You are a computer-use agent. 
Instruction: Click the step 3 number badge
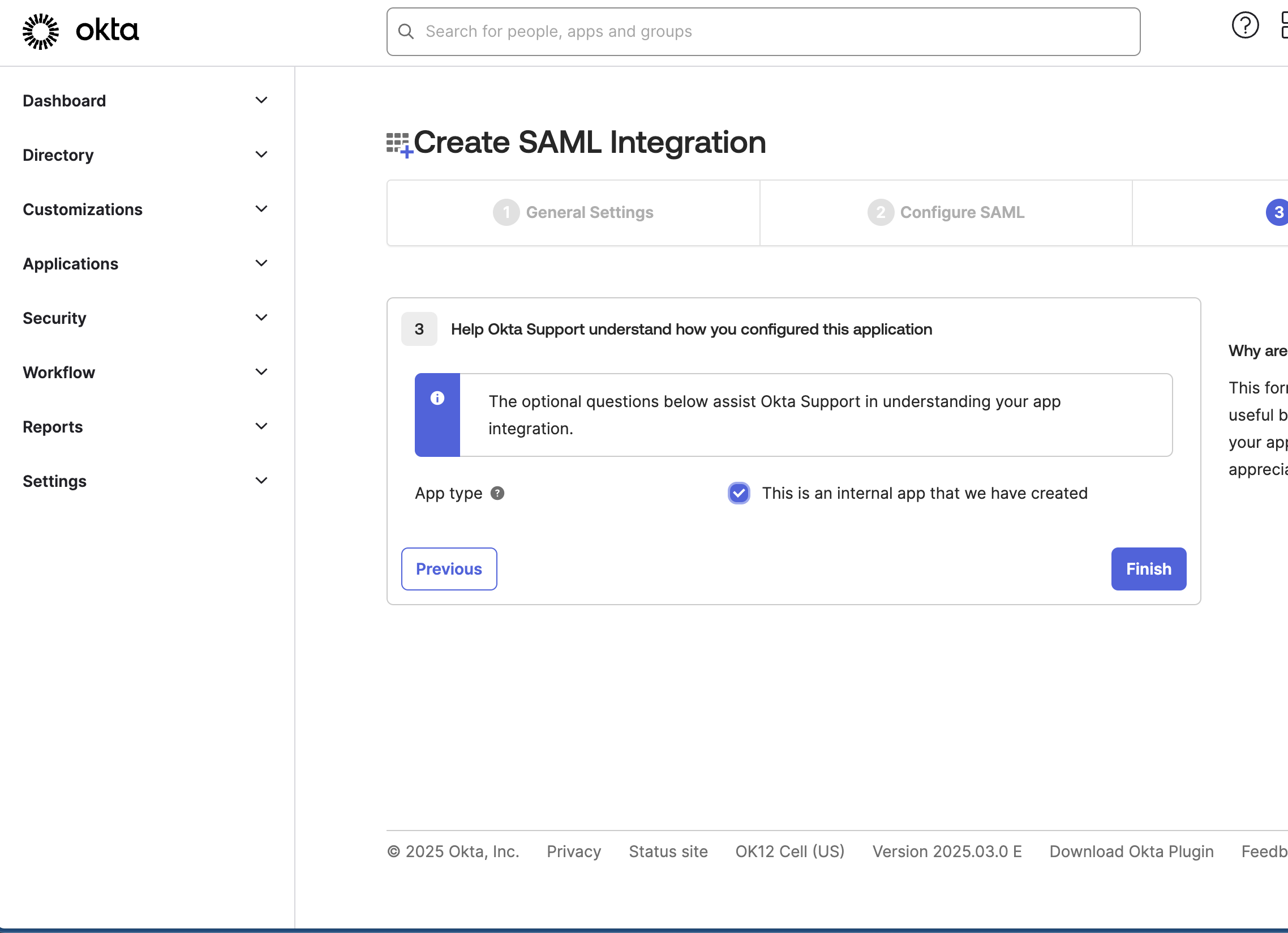419,329
